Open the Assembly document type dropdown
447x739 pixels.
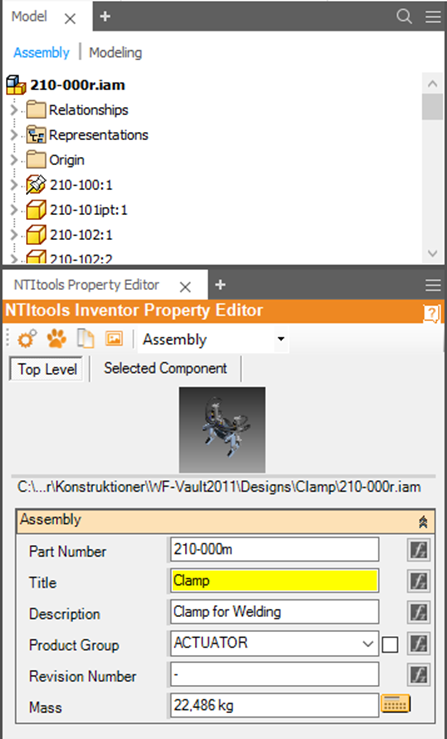tap(213, 339)
